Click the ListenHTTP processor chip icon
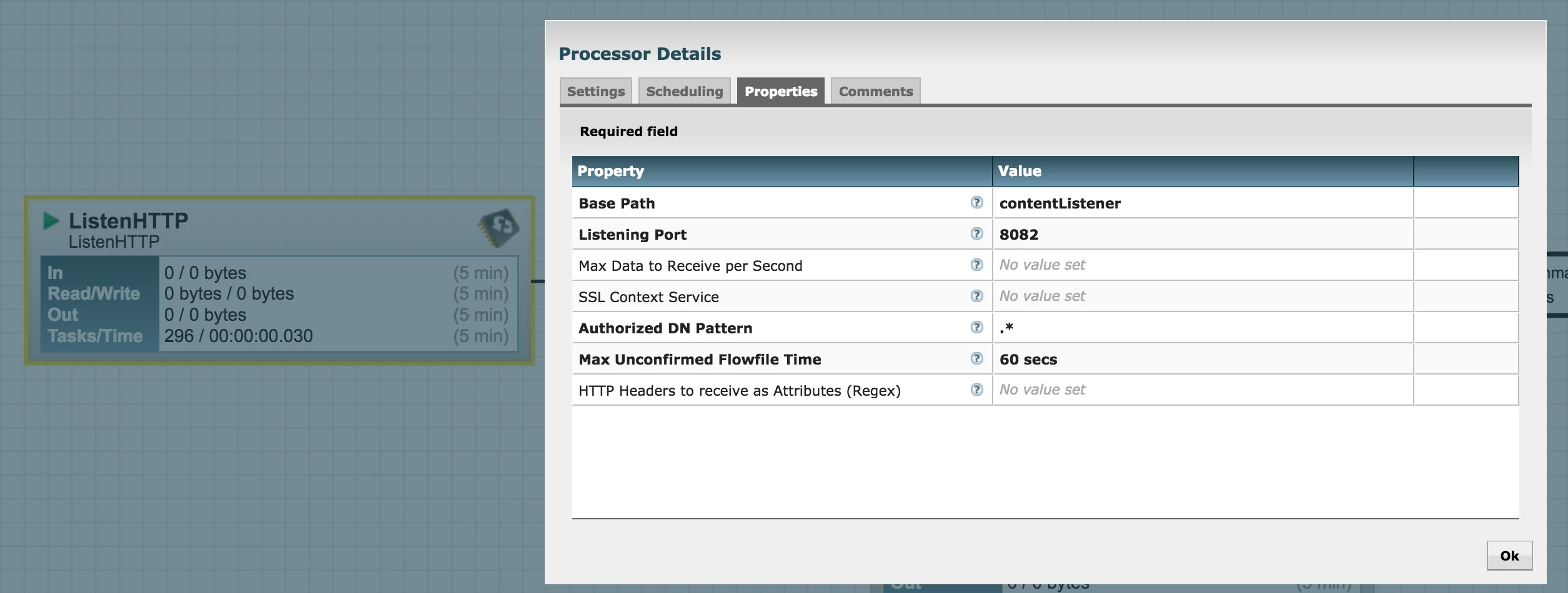 coord(499,228)
